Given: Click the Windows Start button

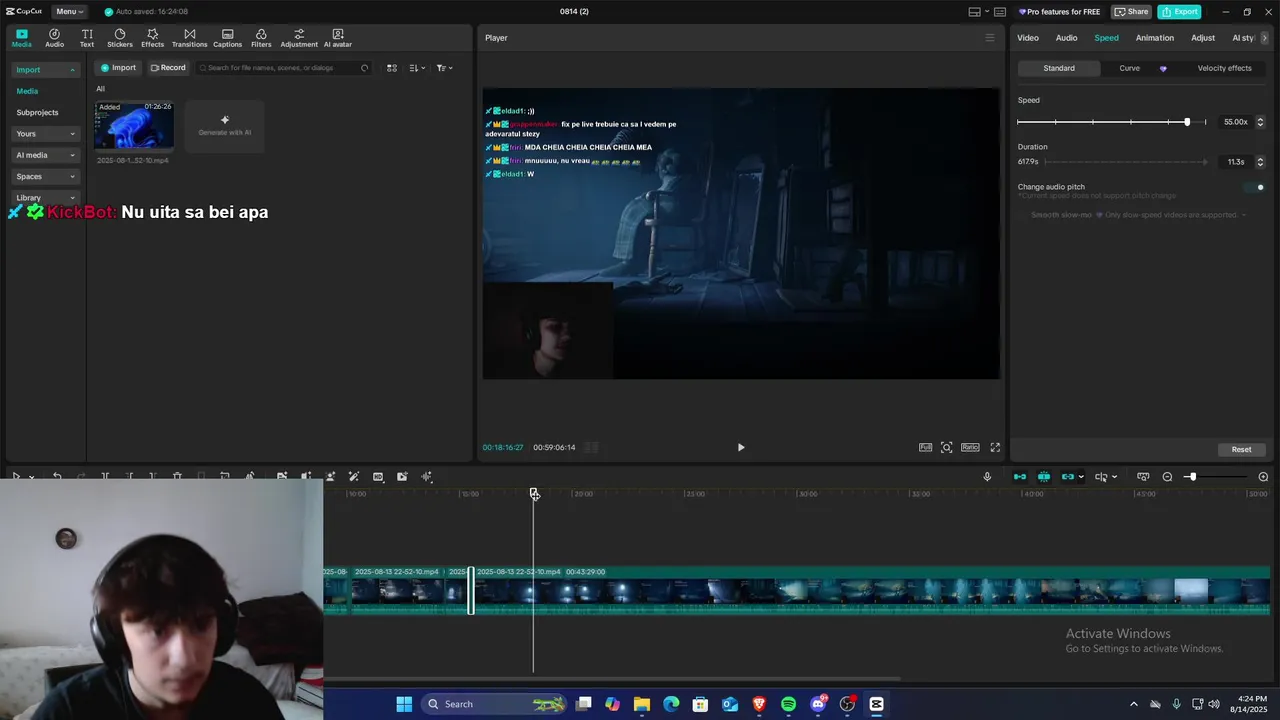Looking at the screenshot, I should [404, 704].
